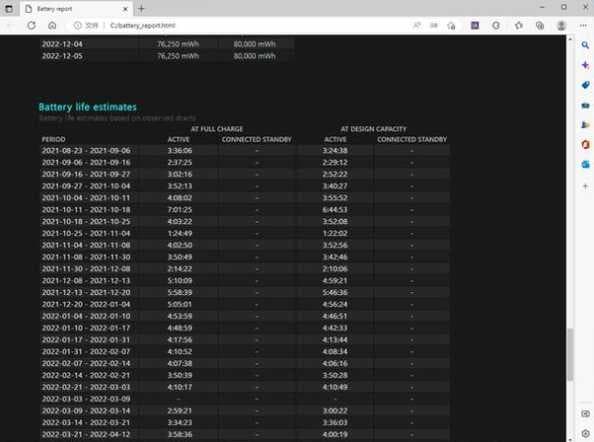
Task: Open a new browser tab
Action: (x=141, y=9)
